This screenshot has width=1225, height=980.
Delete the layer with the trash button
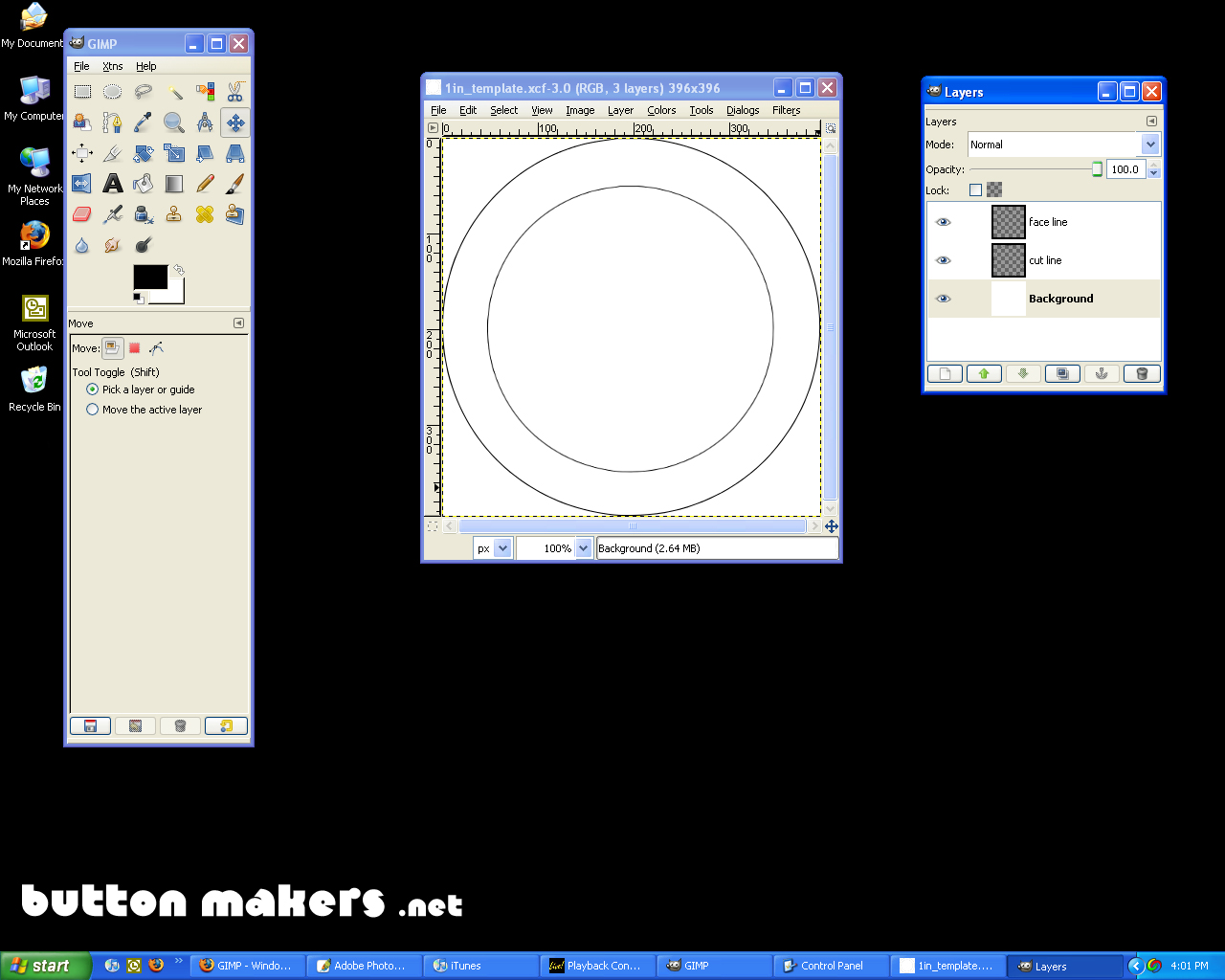[x=1142, y=373]
